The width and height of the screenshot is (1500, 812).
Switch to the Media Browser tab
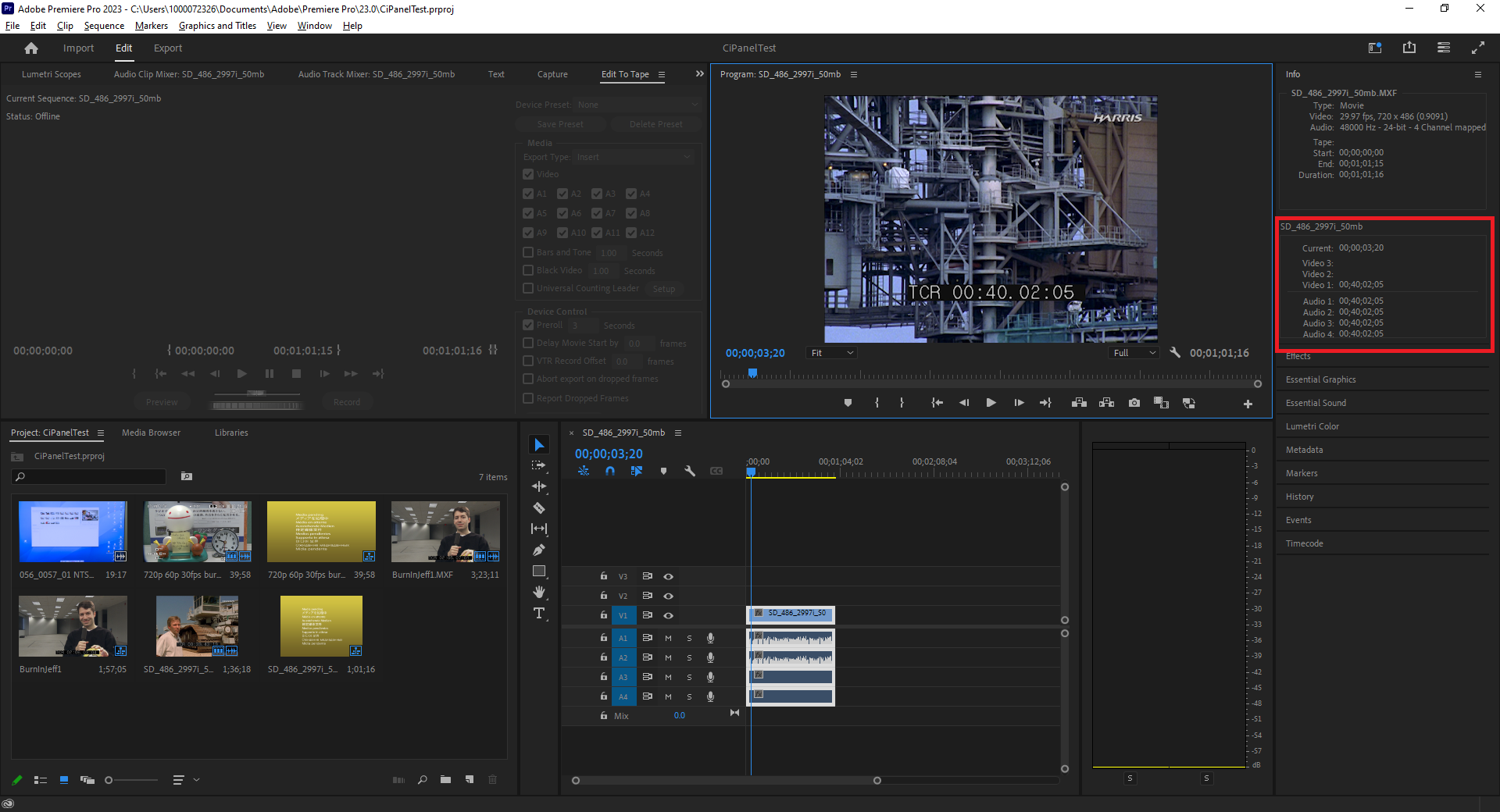click(x=151, y=433)
